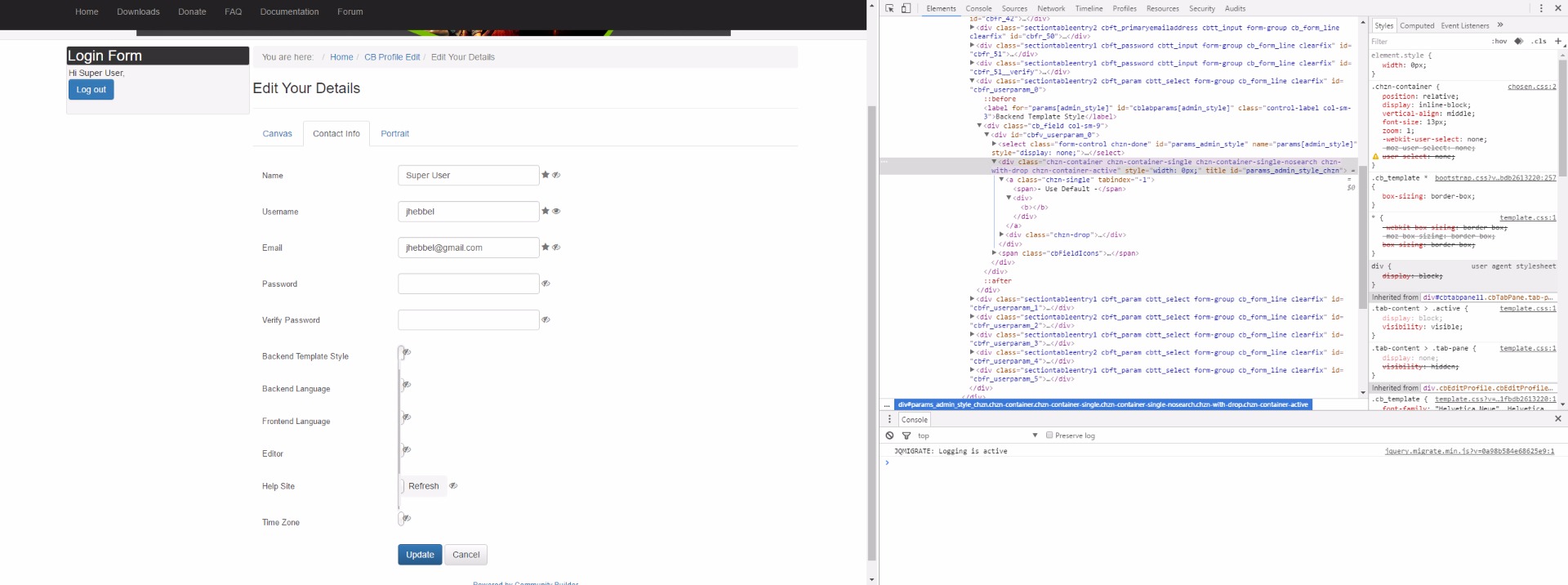Image resolution: width=1568 pixels, height=585 pixels.
Task: Expand the cbfr_userparam_5 div node
Action: tap(972, 370)
